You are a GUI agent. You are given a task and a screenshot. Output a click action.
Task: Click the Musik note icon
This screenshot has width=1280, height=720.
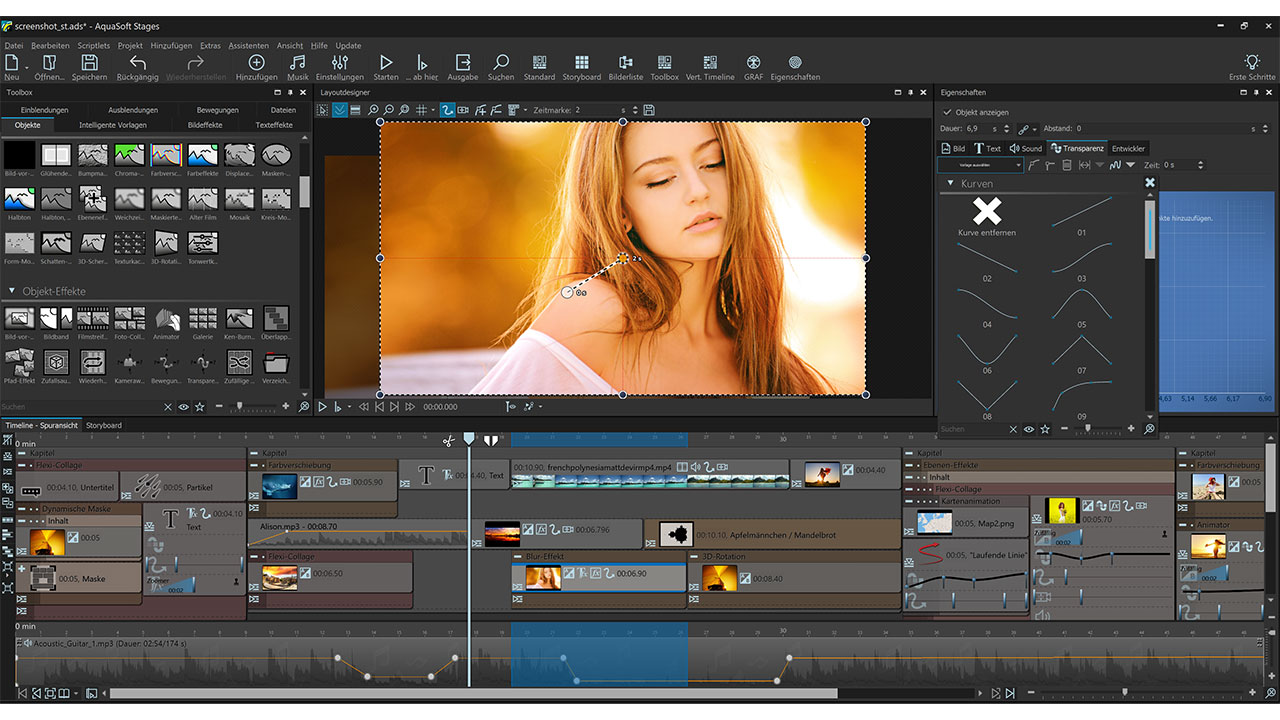click(x=298, y=64)
